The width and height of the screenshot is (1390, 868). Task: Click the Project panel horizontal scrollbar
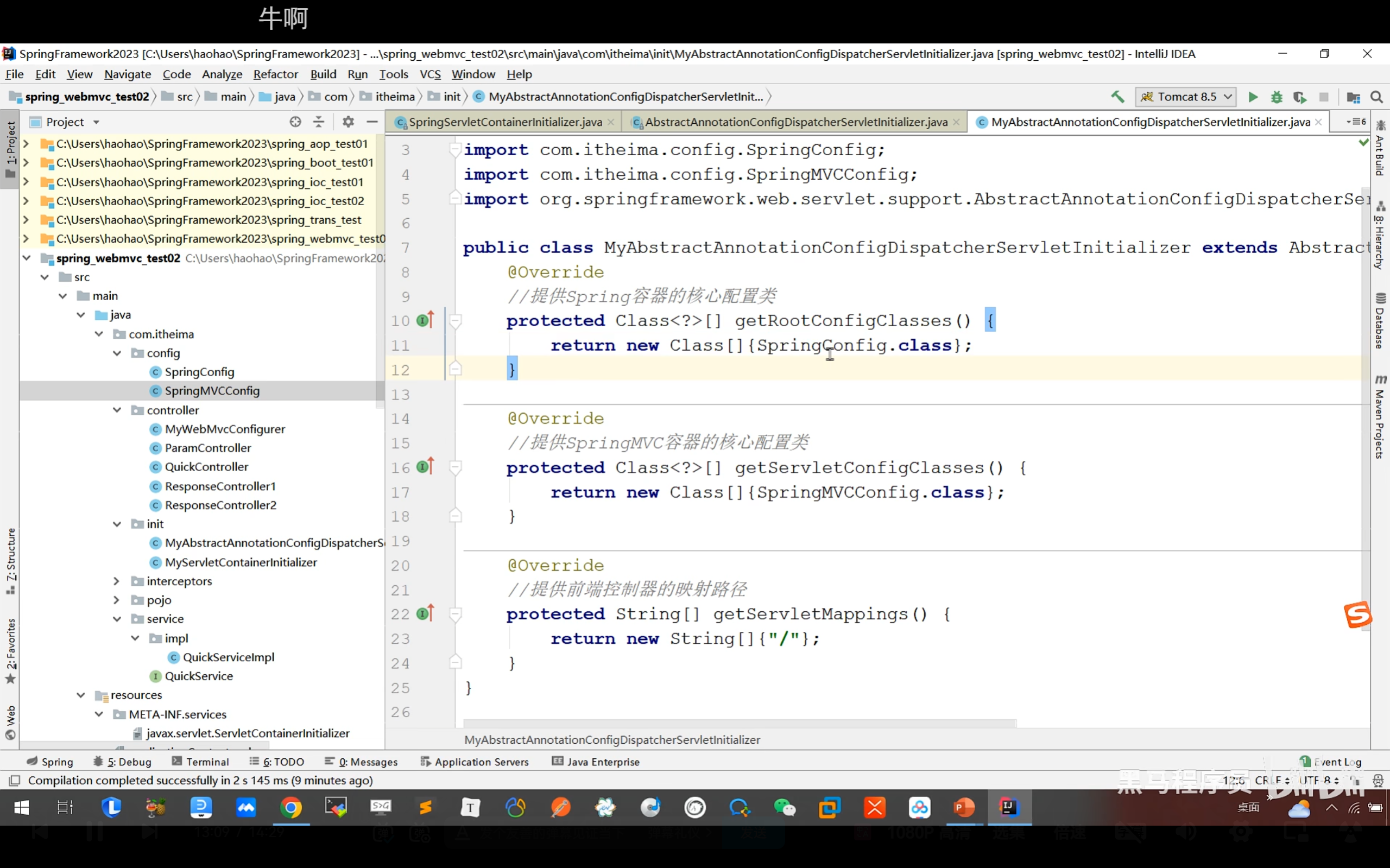[x=143, y=746]
